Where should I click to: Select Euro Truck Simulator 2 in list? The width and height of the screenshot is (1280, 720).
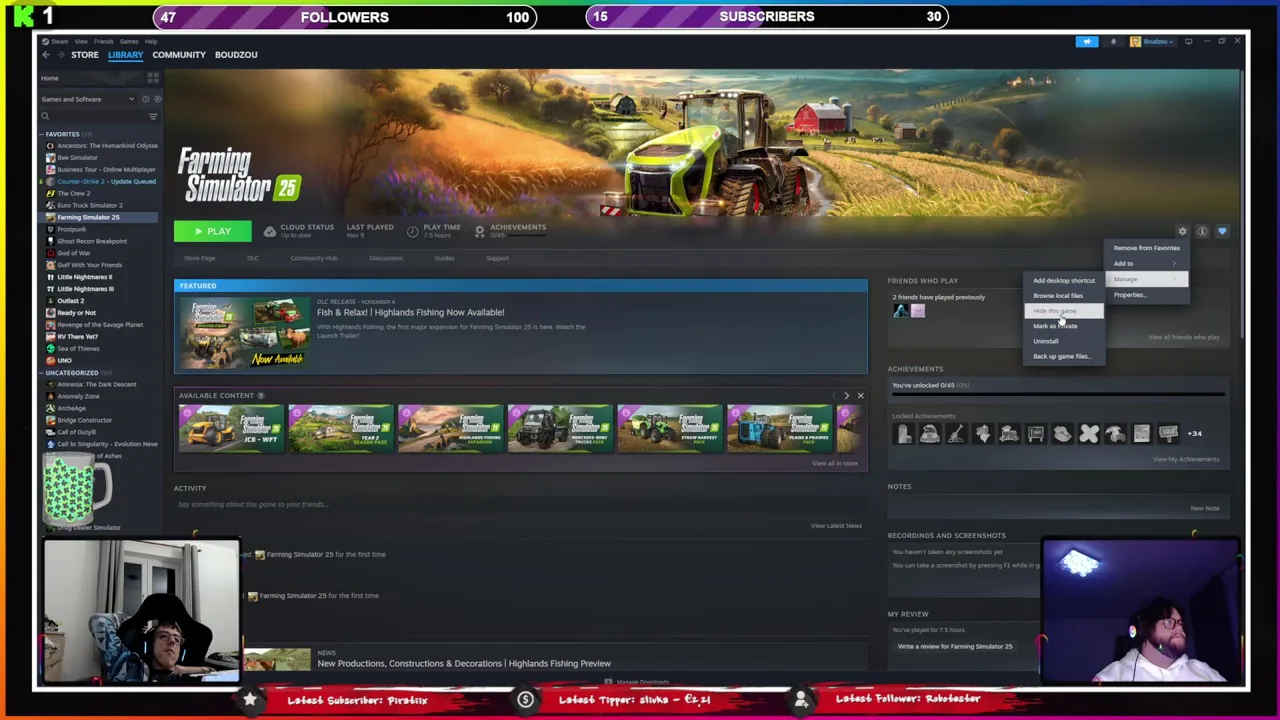point(90,205)
